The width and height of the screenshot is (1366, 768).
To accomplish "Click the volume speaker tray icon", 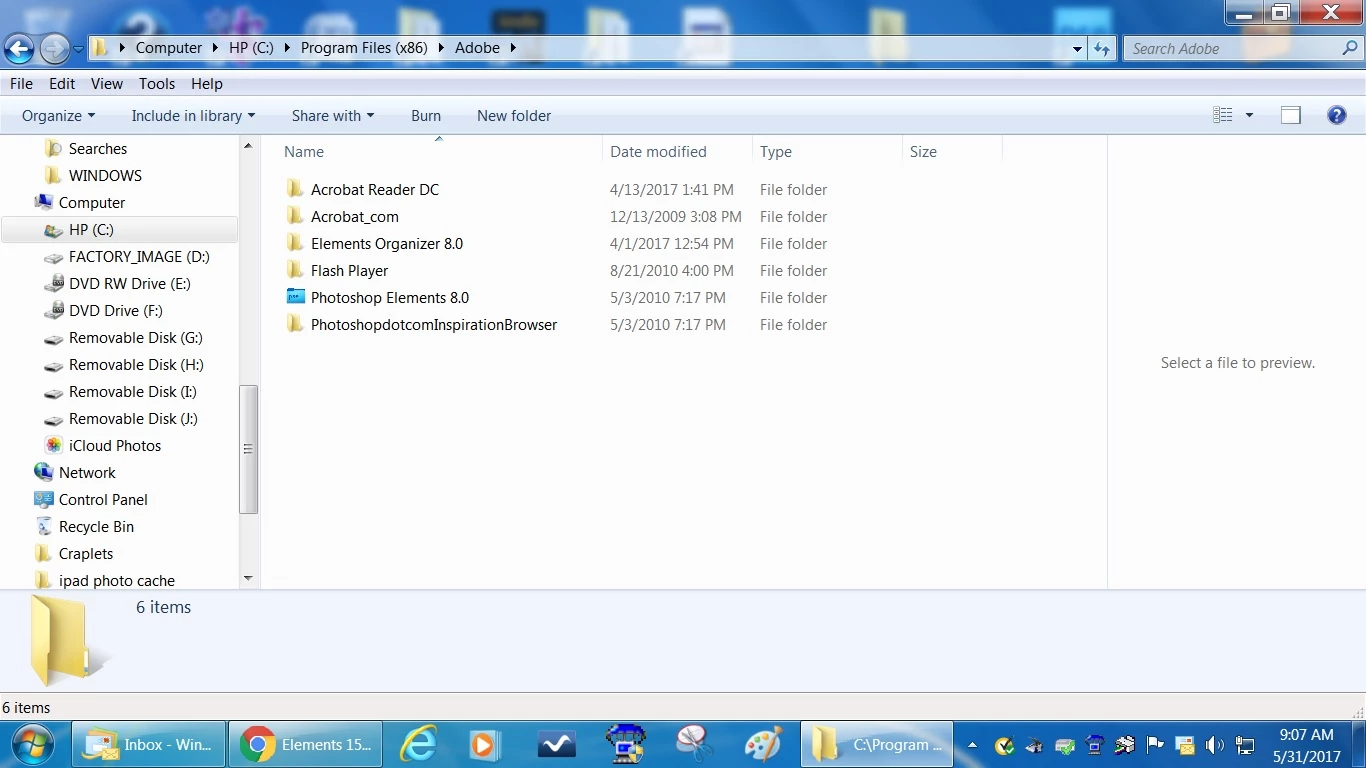I will (1215, 745).
